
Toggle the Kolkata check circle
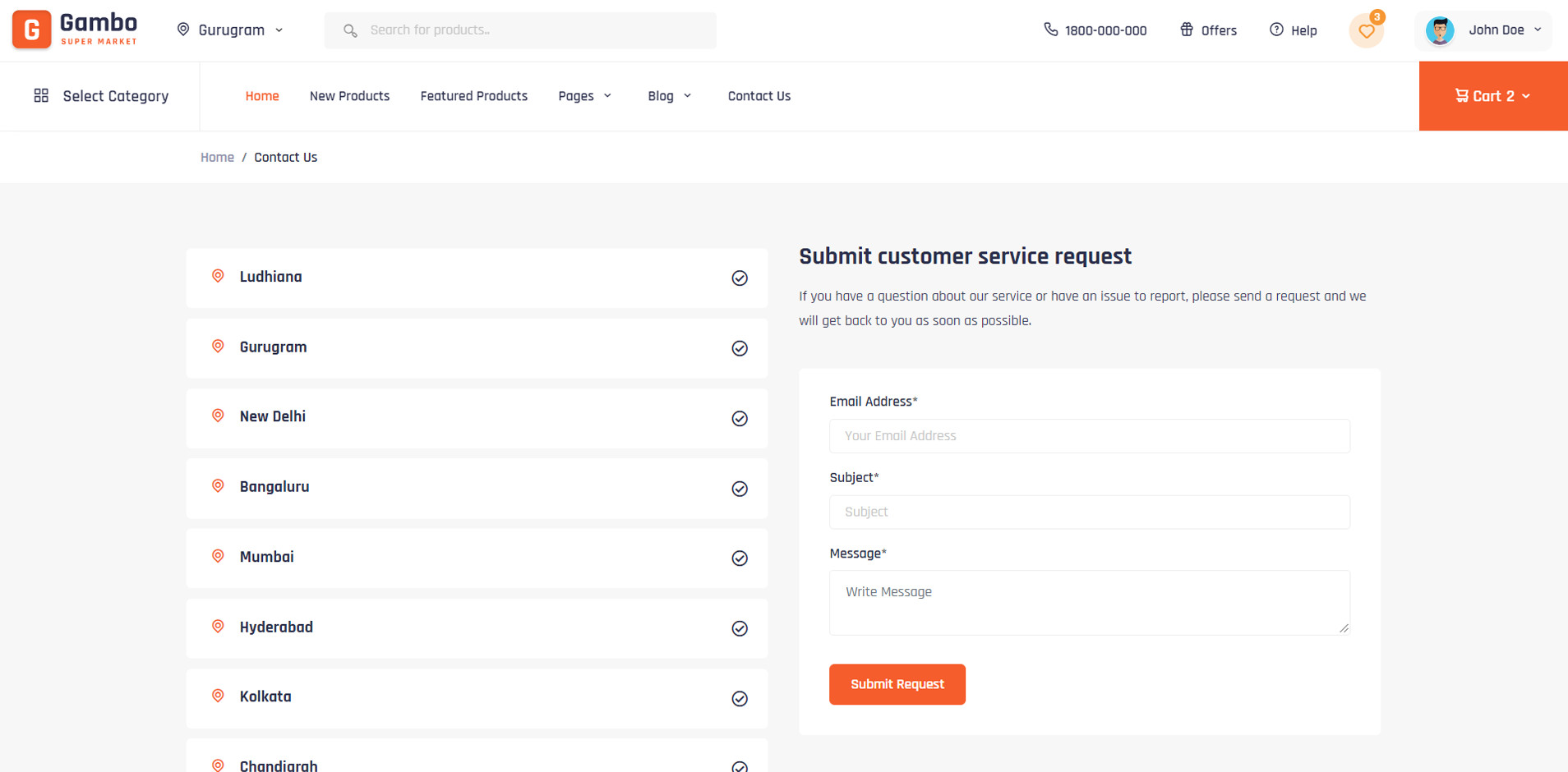pos(740,699)
